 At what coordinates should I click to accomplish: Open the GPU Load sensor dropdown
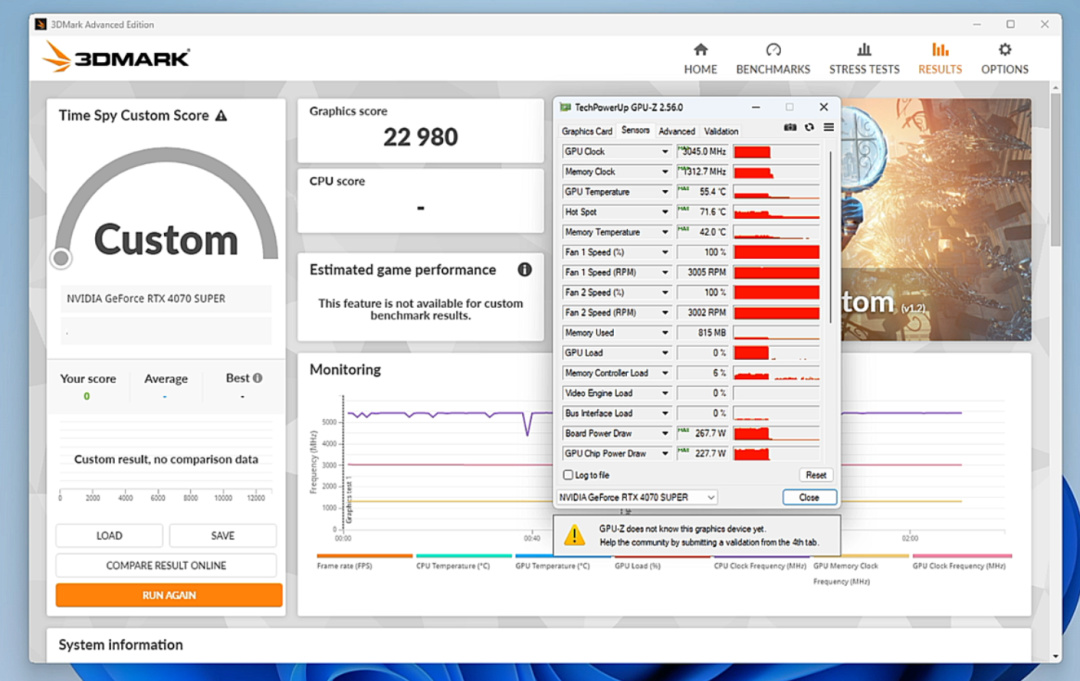tap(665, 353)
